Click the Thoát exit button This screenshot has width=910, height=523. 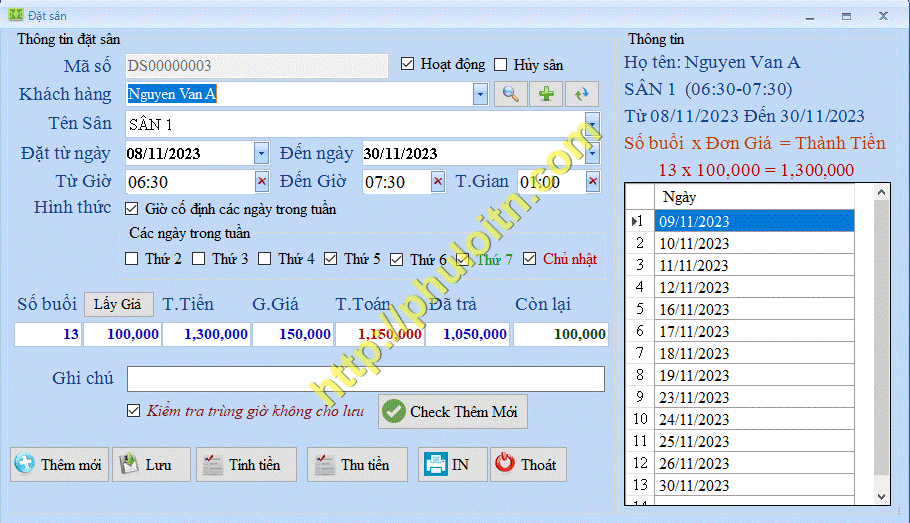click(527, 465)
